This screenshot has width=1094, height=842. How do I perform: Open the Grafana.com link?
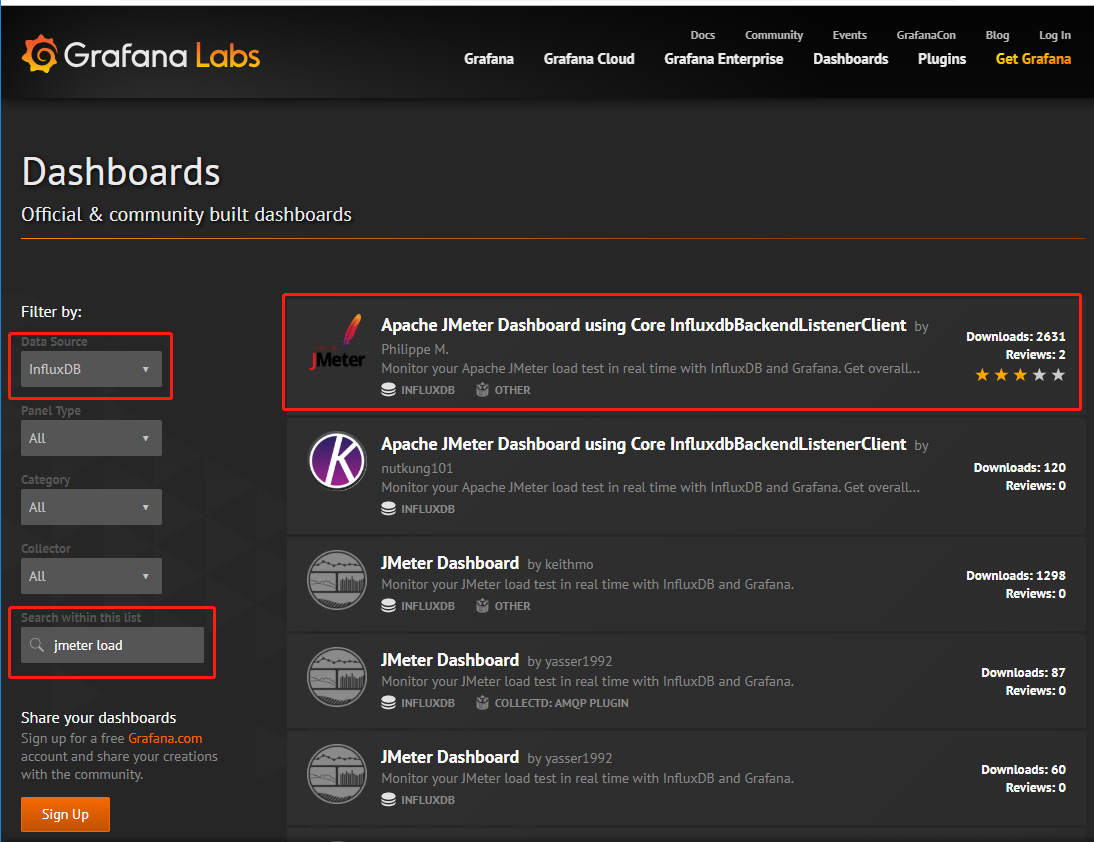165,738
